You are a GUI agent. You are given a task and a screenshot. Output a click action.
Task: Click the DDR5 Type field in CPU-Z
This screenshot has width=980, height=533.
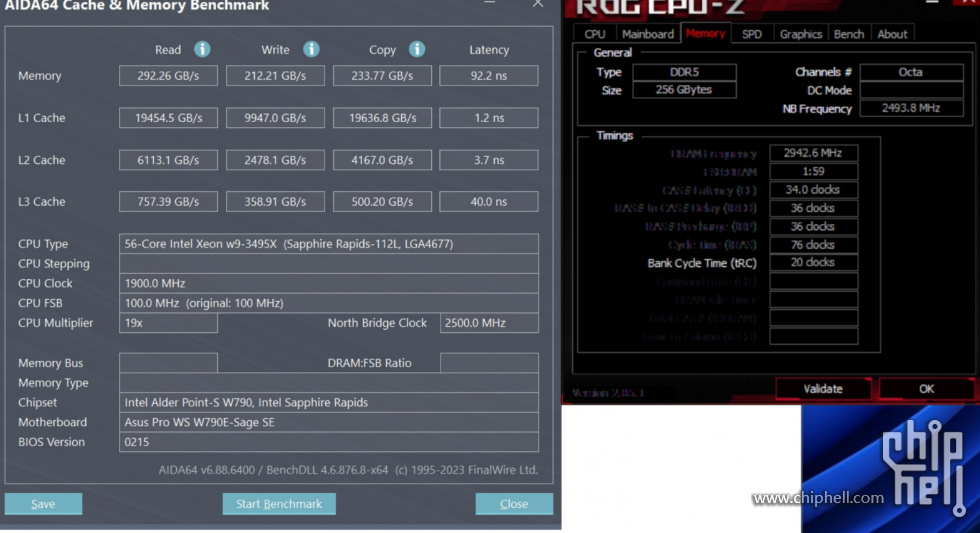coord(684,72)
